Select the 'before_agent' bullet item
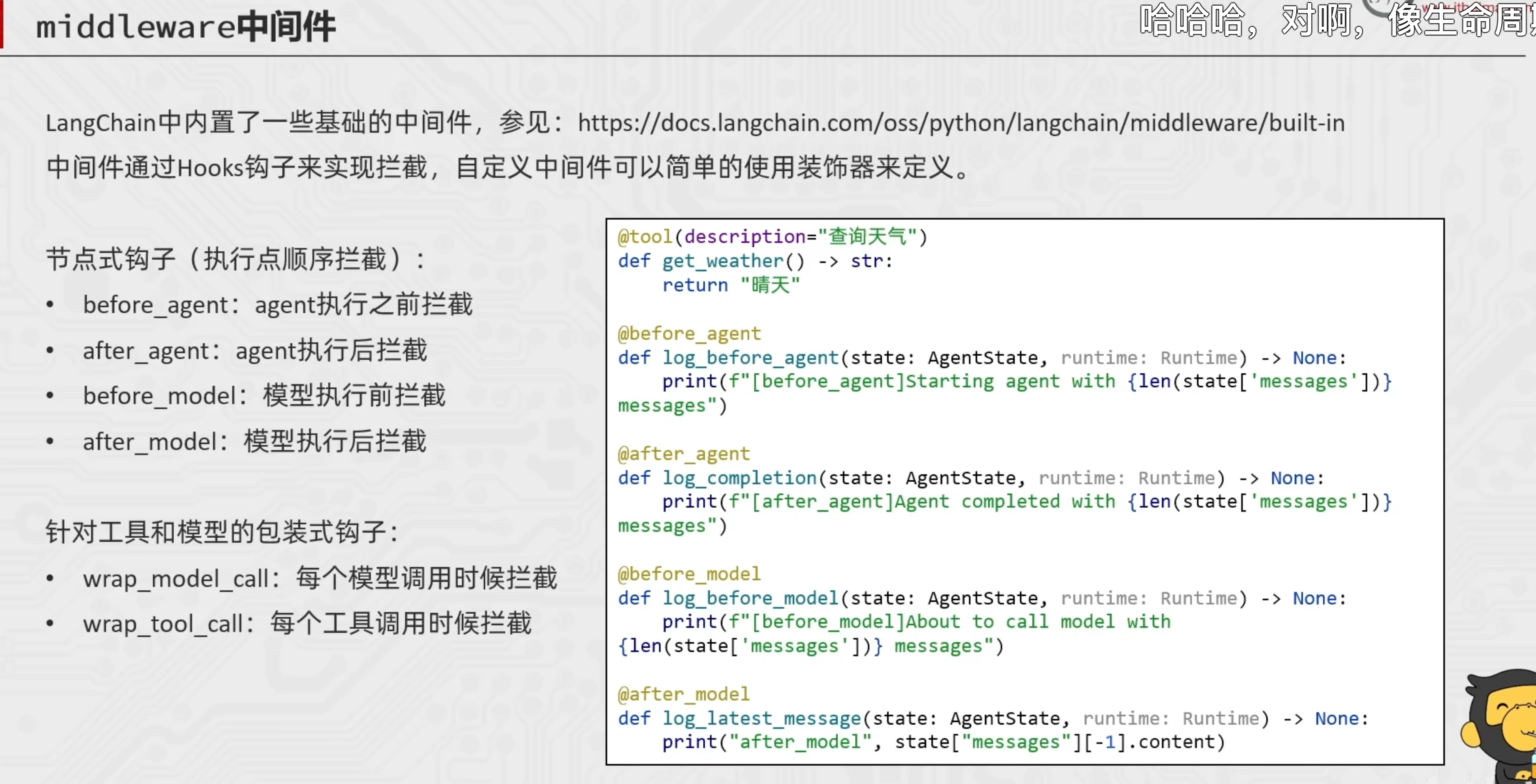Screen dimensions: 1536x784 click(278, 305)
